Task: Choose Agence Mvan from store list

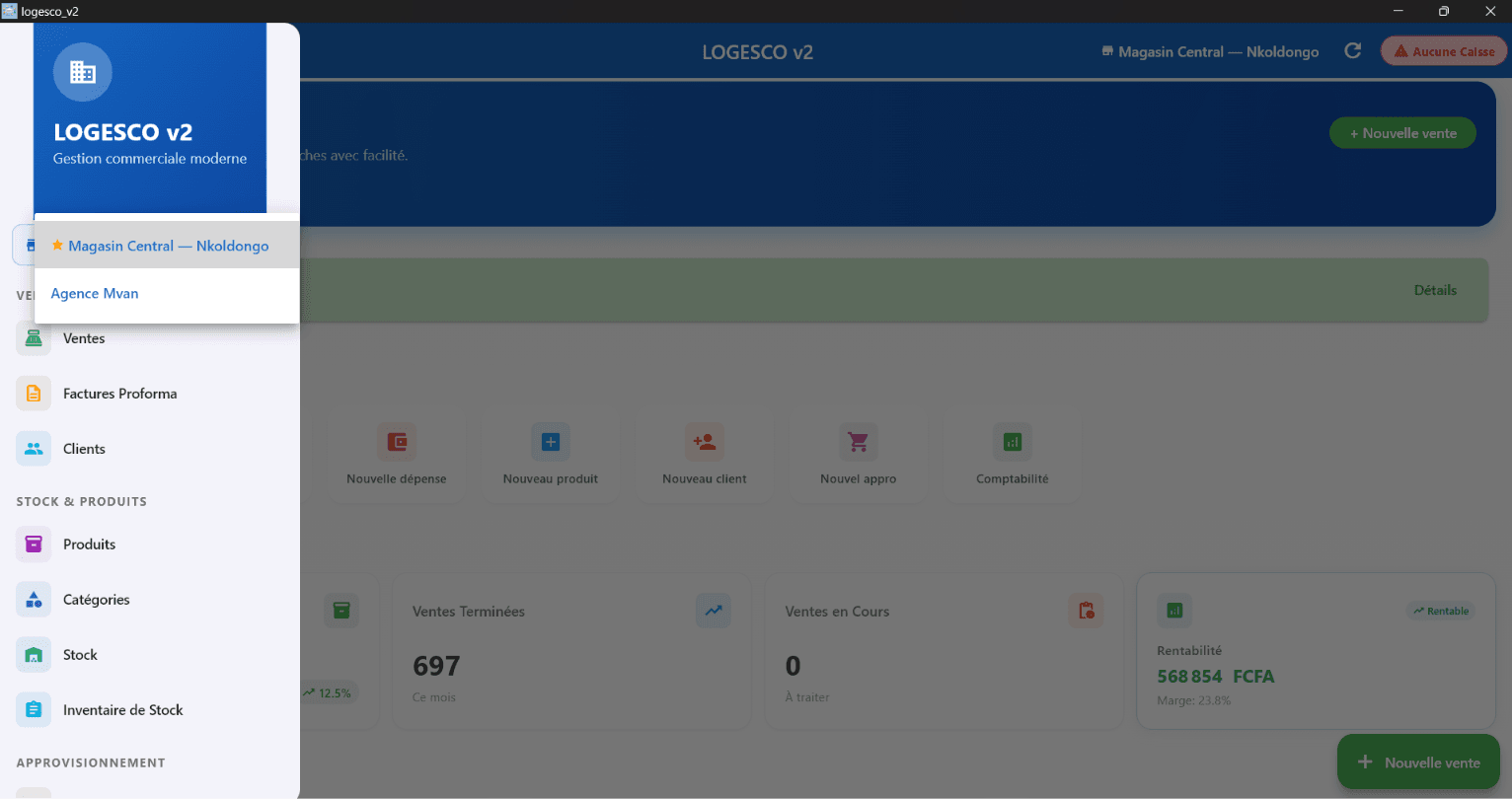Action: click(167, 293)
